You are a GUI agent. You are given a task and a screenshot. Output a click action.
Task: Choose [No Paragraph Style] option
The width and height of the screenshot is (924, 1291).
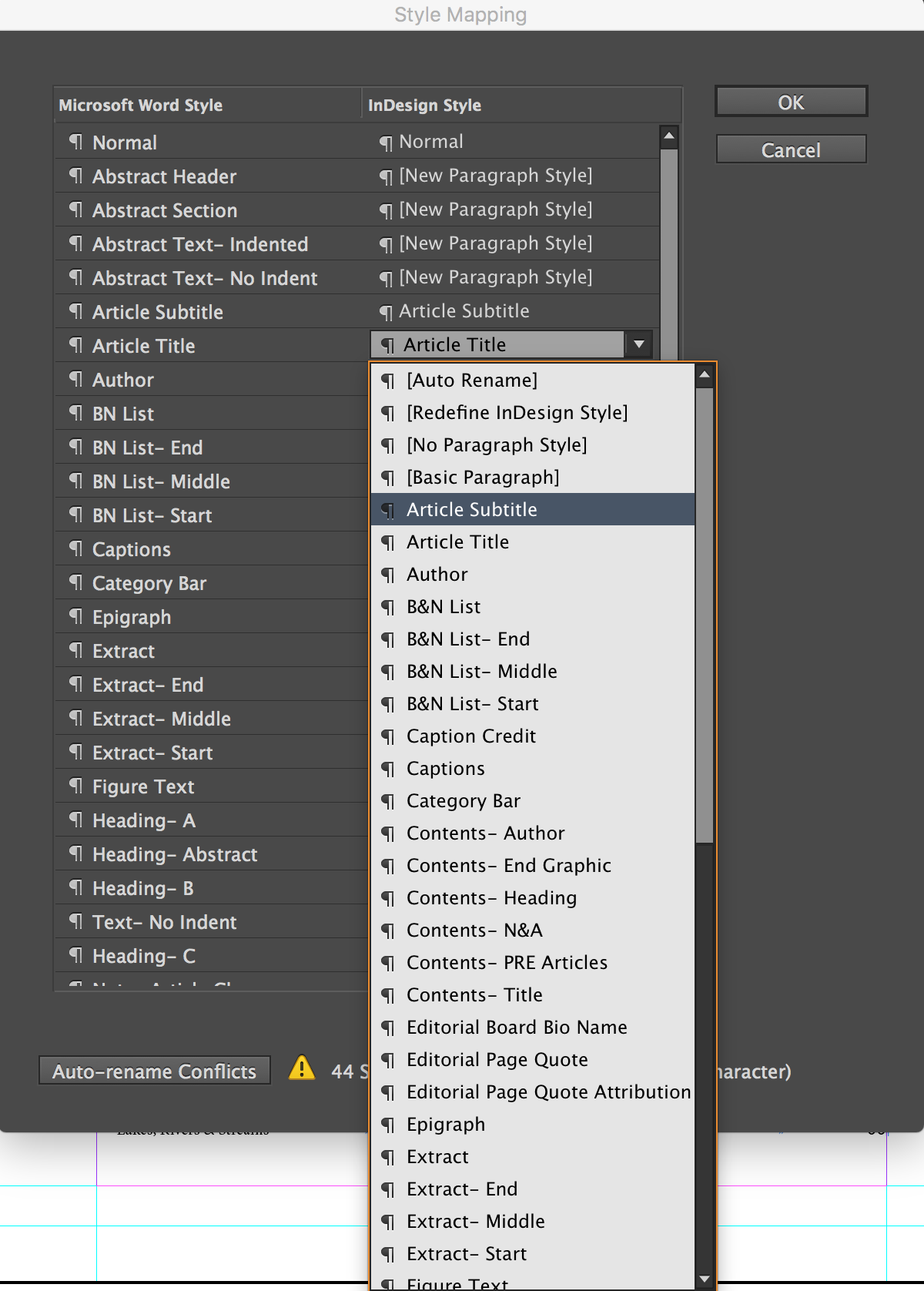(x=533, y=444)
